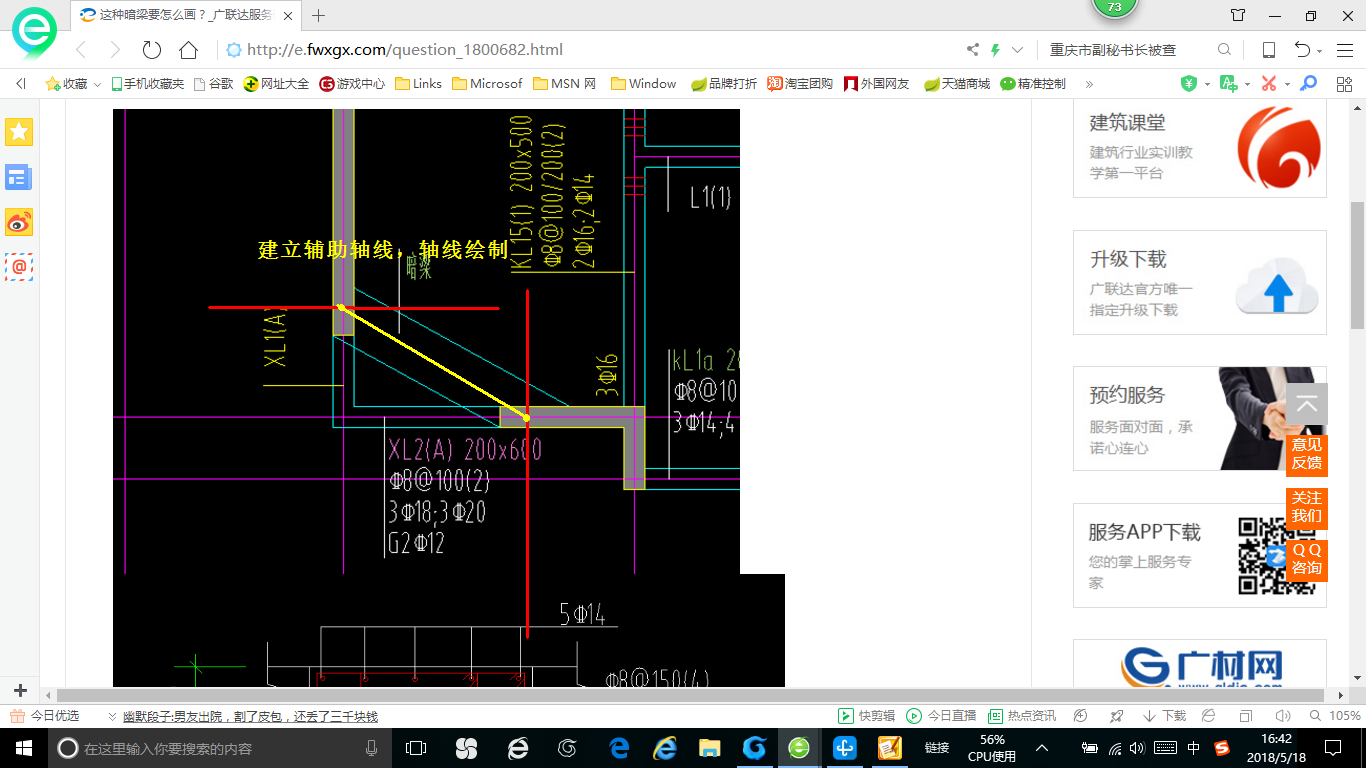The image size is (1366, 768).
Task: Open the 手机收藏夹 bookmark
Action: (x=148, y=84)
